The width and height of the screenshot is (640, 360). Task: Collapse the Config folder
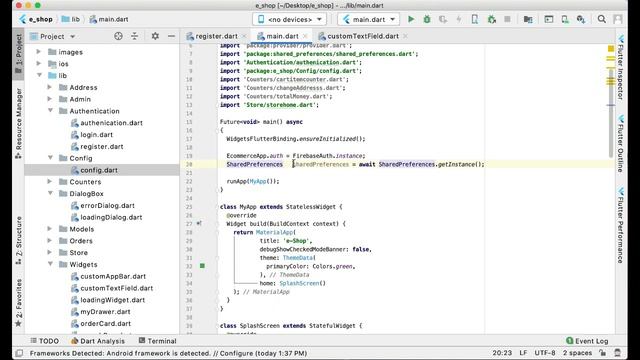50,158
